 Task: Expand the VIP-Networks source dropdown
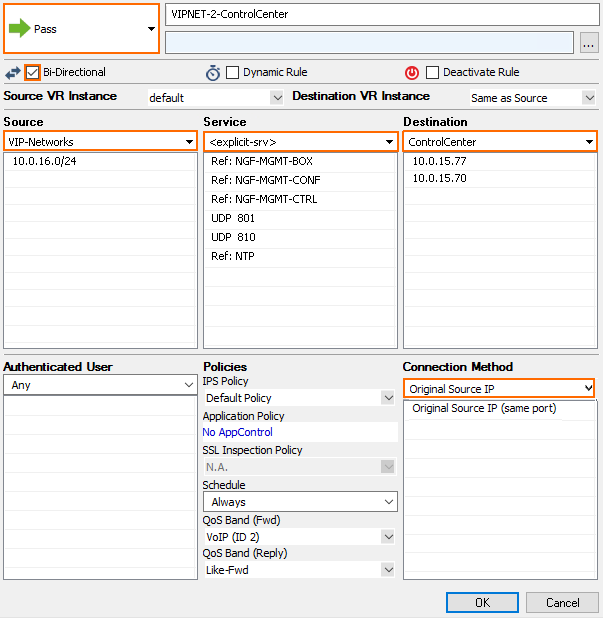click(100, 141)
